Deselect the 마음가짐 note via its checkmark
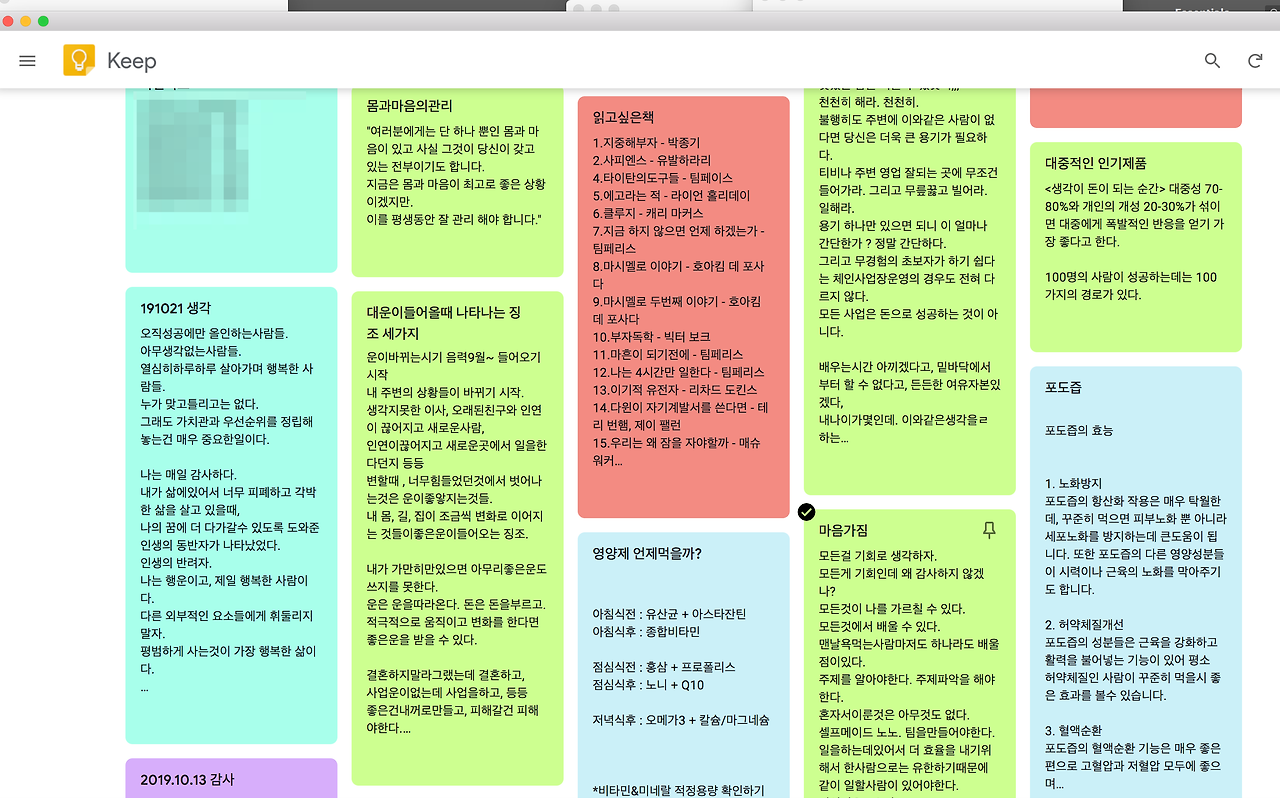 coord(806,512)
